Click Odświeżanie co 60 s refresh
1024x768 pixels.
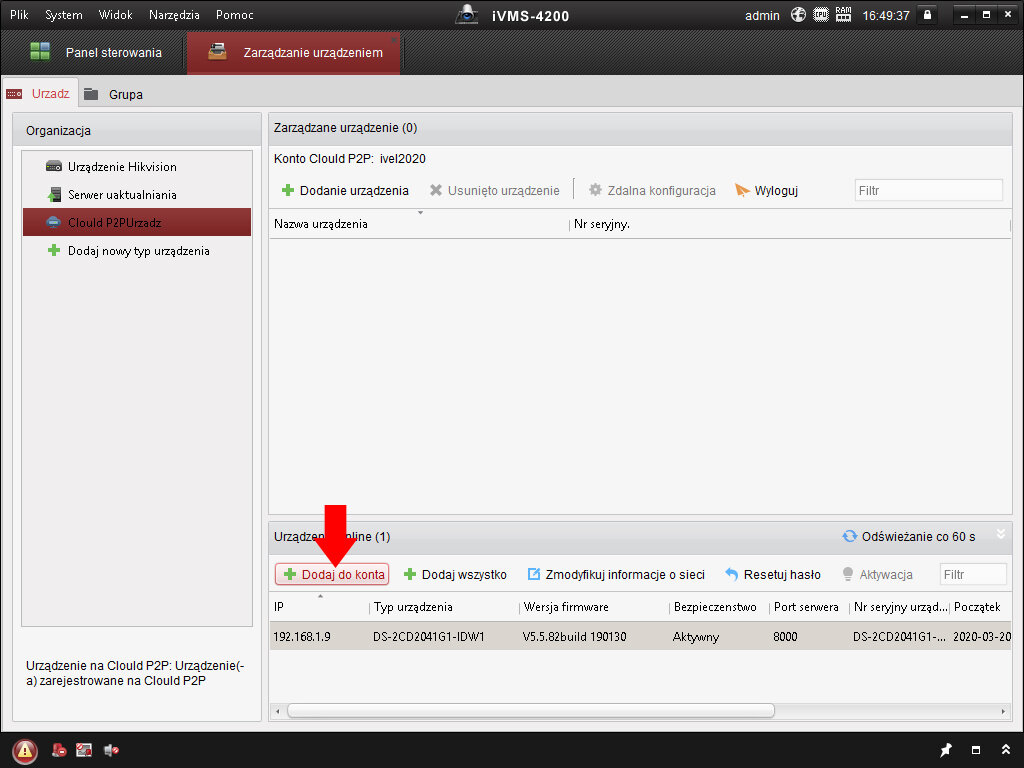pyautogui.click(x=909, y=537)
